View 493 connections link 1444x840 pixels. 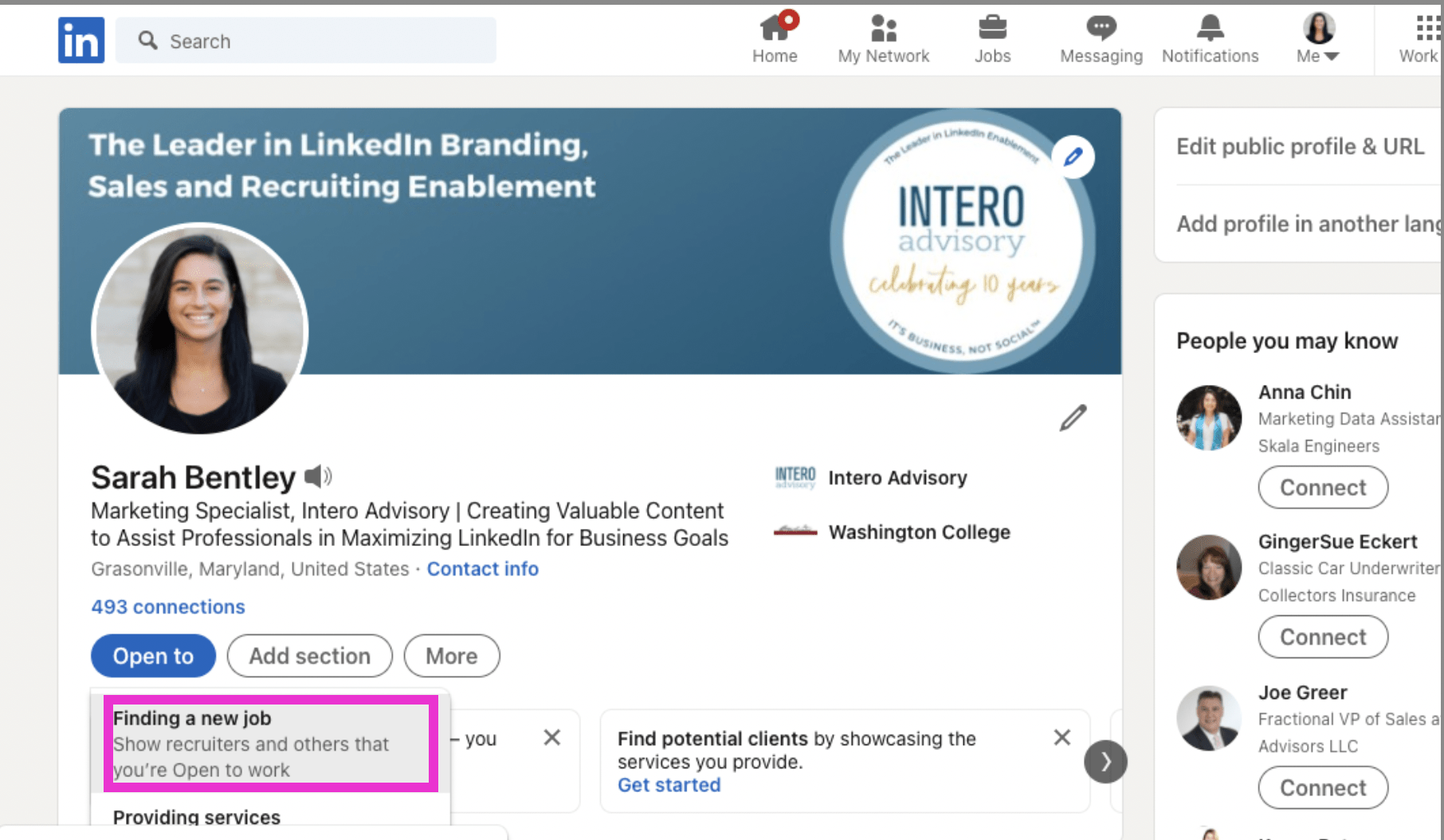(x=168, y=606)
